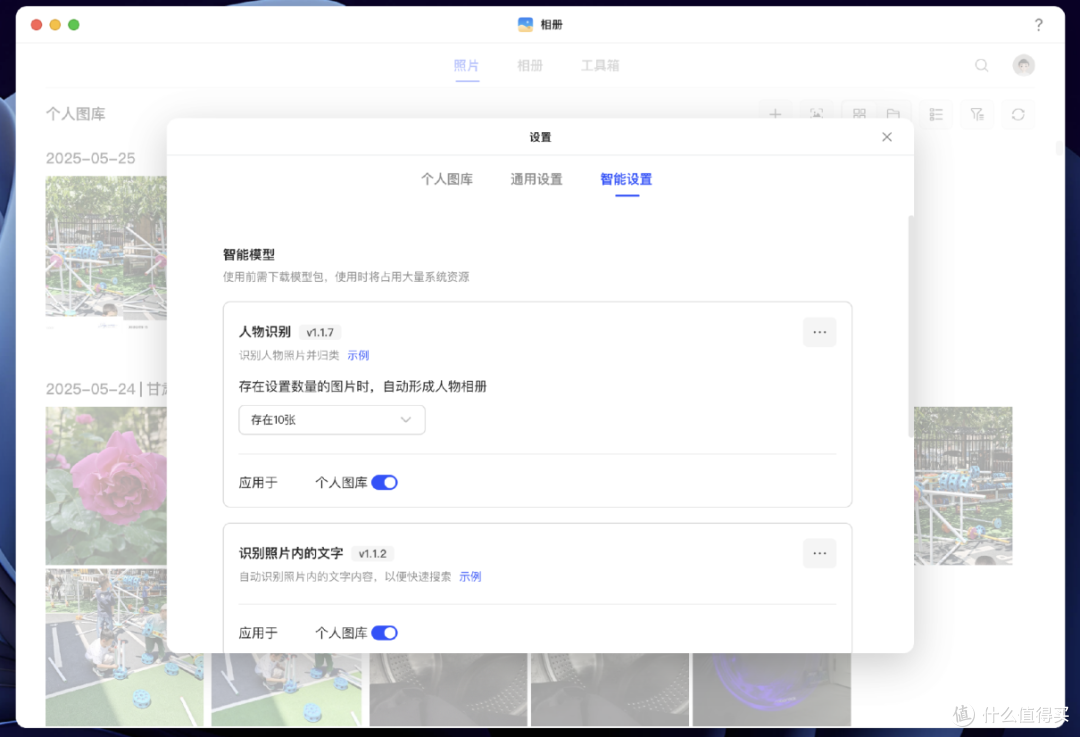The image size is (1080, 737).
Task: Open more options for 人物识别
Action: pyautogui.click(x=820, y=332)
